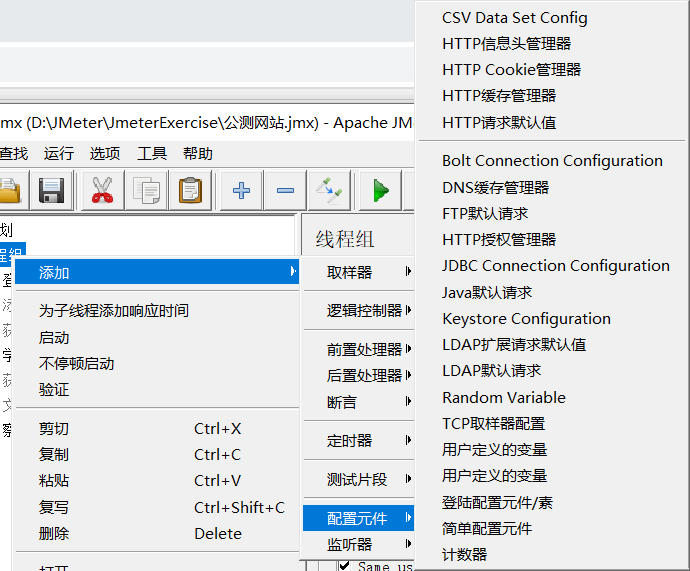This screenshot has width=690, height=571.
Task: Expand the 前置处理器 submenu
Action: [x=359, y=349]
